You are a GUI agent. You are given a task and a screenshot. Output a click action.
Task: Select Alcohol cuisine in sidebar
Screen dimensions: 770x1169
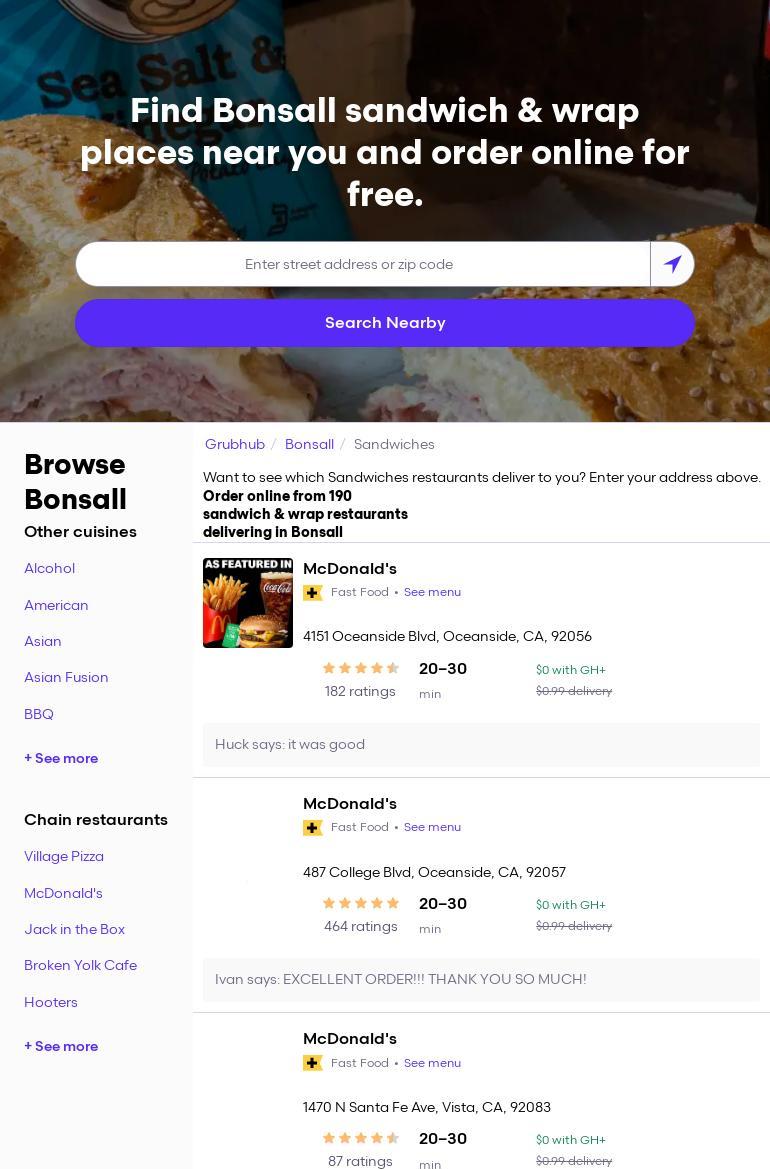pyautogui.click(x=49, y=568)
